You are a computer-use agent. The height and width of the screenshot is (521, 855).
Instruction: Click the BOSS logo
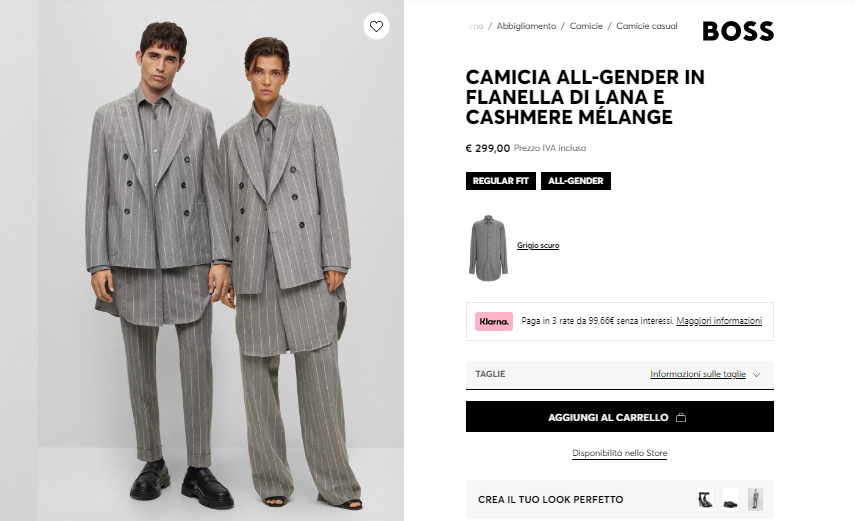(738, 31)
